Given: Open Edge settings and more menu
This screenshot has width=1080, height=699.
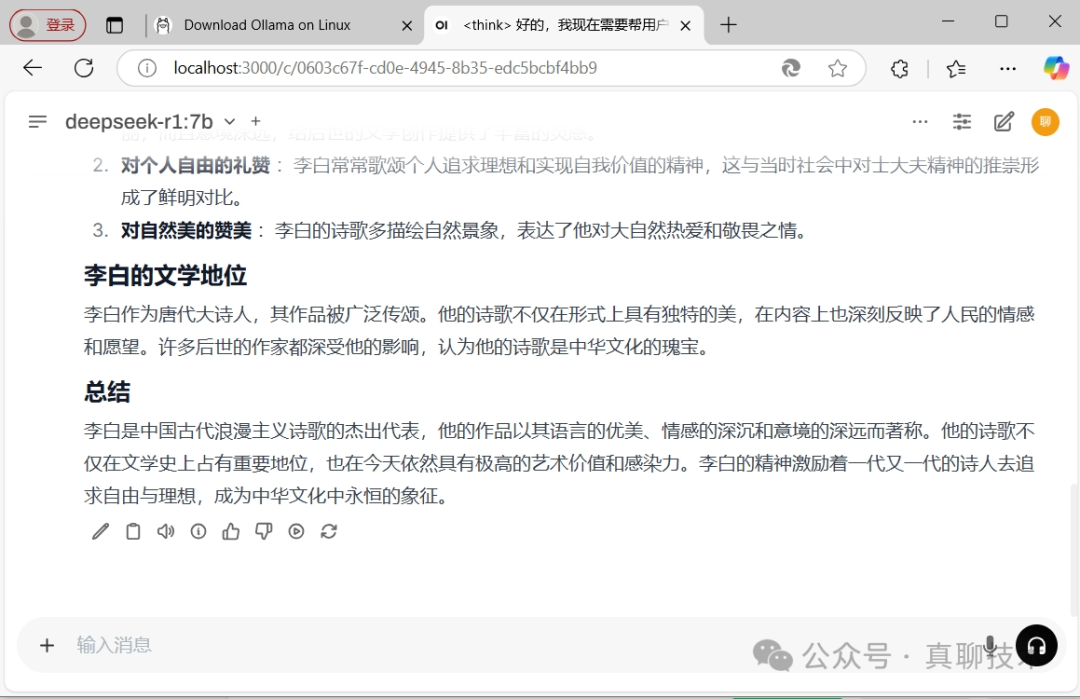Looking at the screenshot, I should tap(1008, 68).
